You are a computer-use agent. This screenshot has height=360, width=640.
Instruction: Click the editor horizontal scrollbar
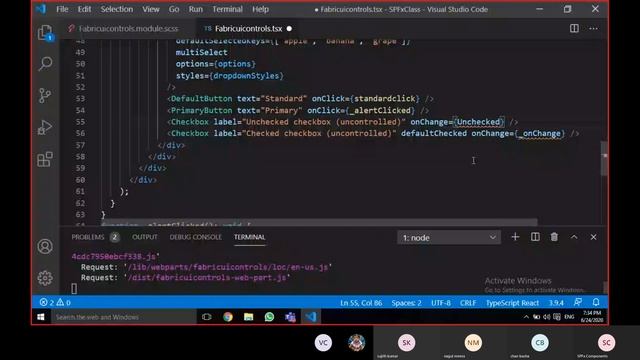click(319, 223)
